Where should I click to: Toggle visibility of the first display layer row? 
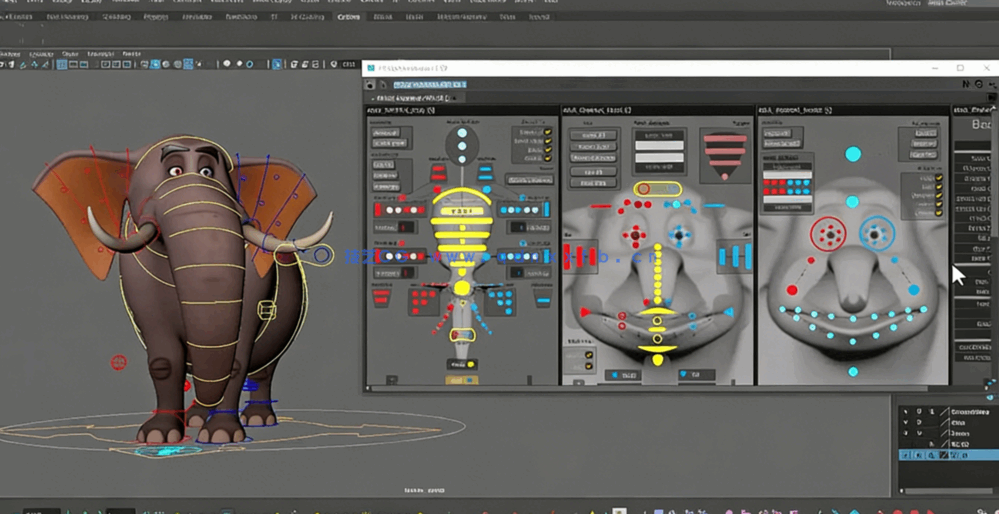905,411
